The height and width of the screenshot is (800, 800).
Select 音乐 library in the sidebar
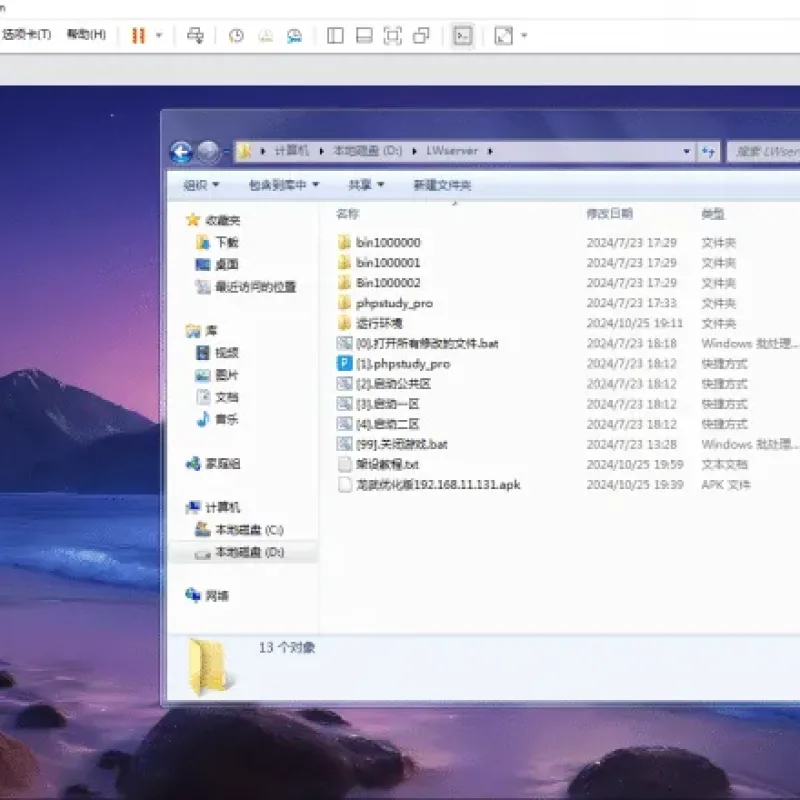(227, 419)
